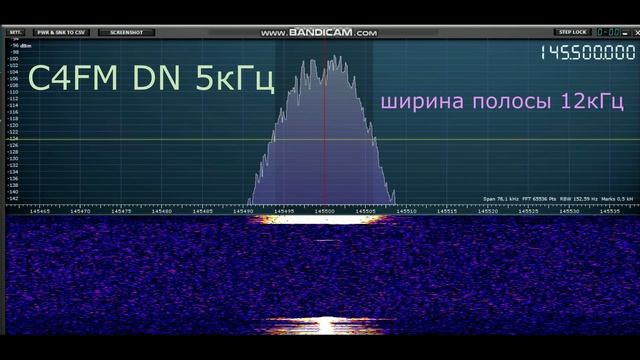Toggle the STEP LOCK button
The image size is (640, 360).
tap(572, 32)
